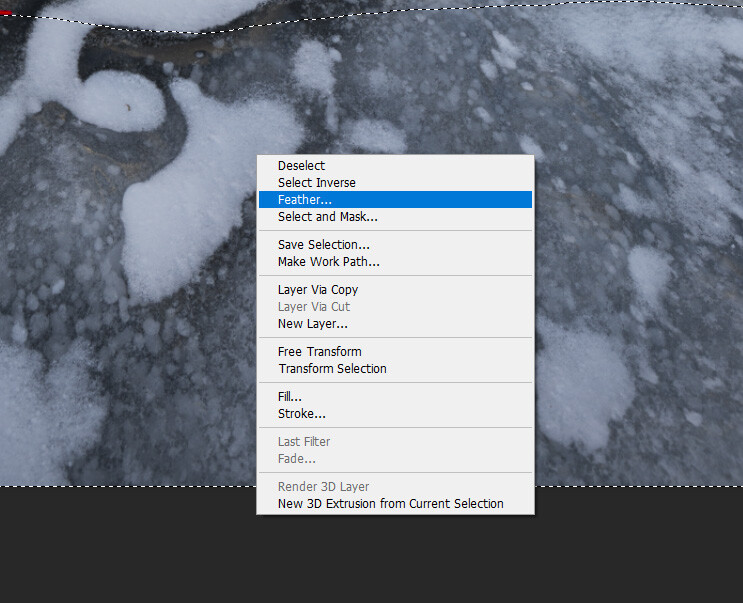Open the Fill… dialog
Image resolution: width=743 pixels, height=603 pixels.
[395, 396]
